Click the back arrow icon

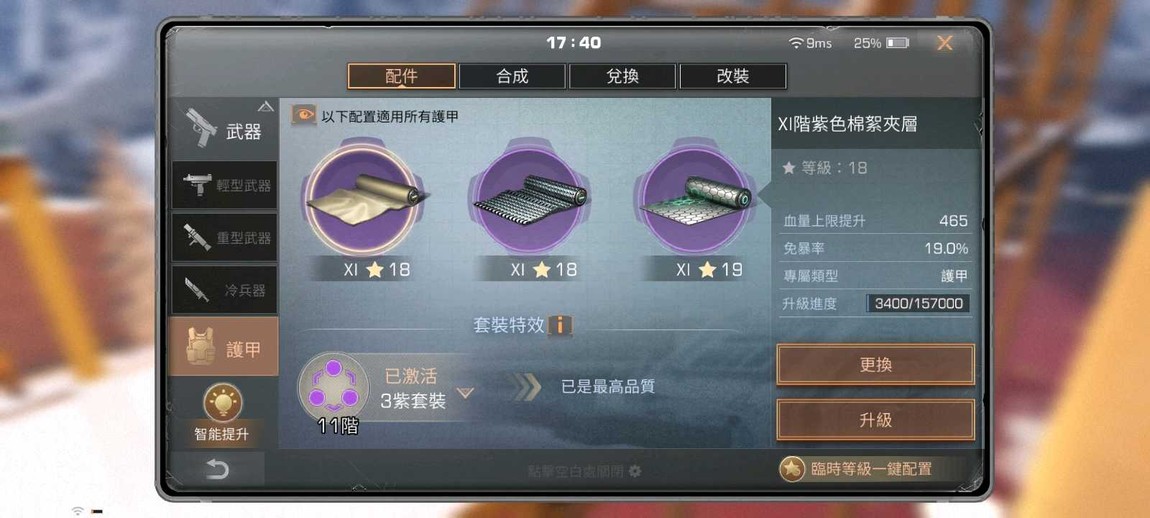click(x=216, y=470)
